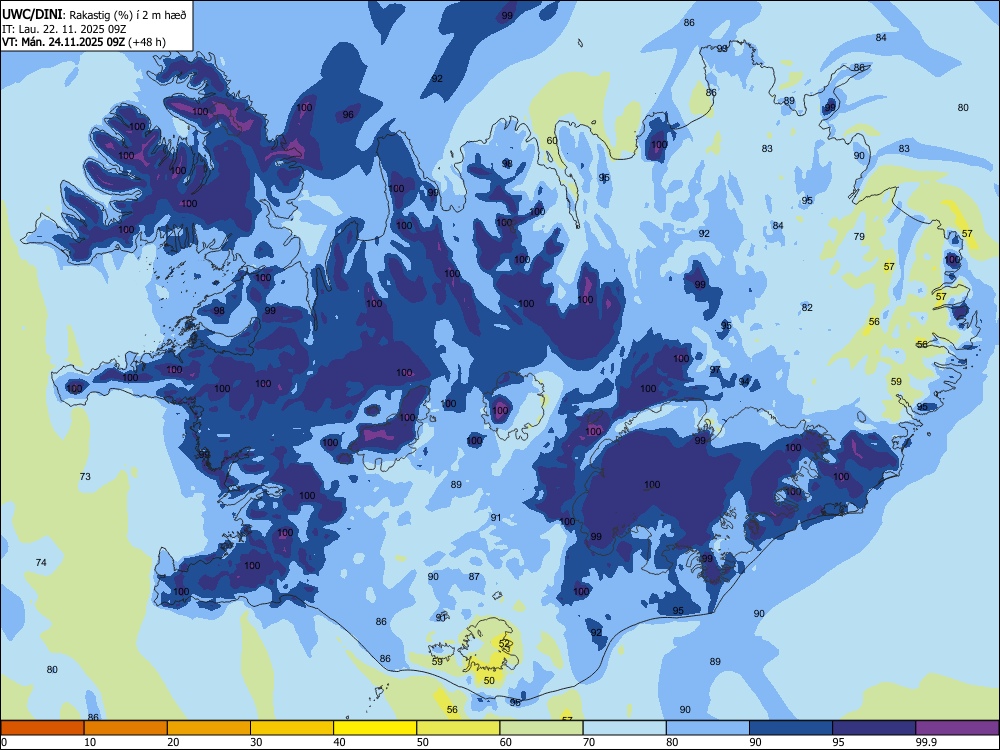
Task: Click the '(+48 h)' forecast offset text
Action: pyautogui.click(x=147, y=42)
